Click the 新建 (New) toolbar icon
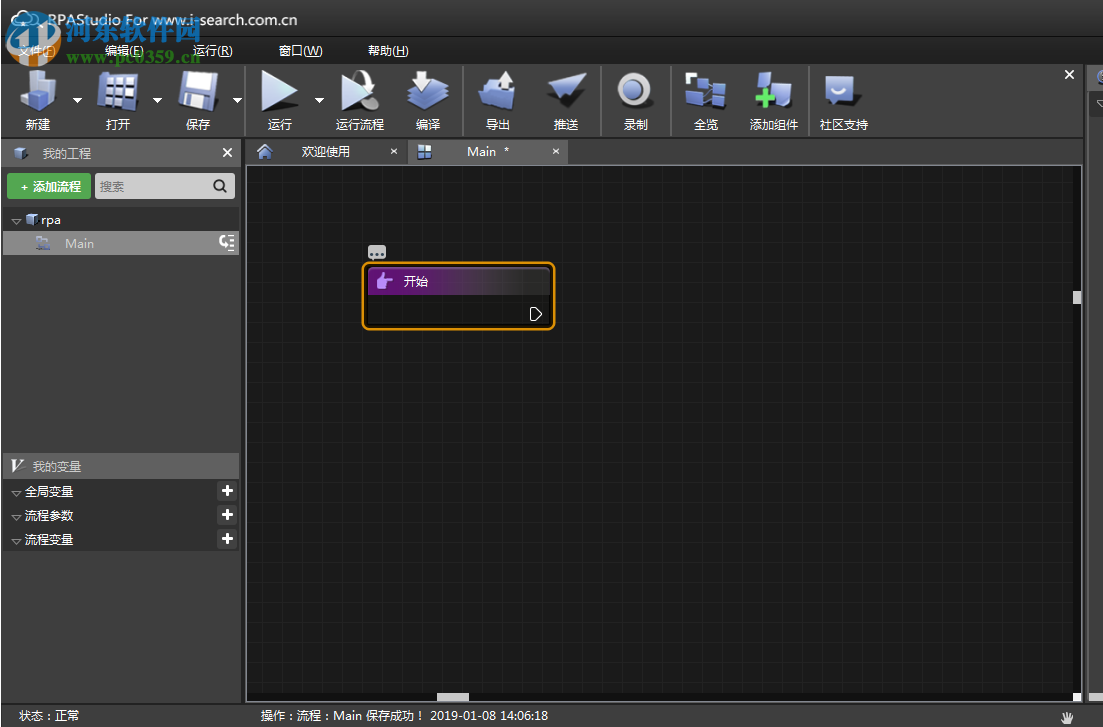Viewport: 1103px width, 727px height. [38, 93]
